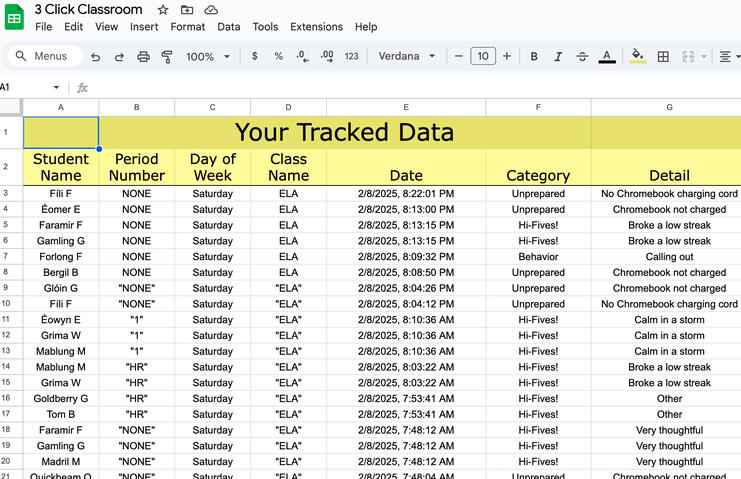
Task: Click the Print icon
Action: coord(143,57)
